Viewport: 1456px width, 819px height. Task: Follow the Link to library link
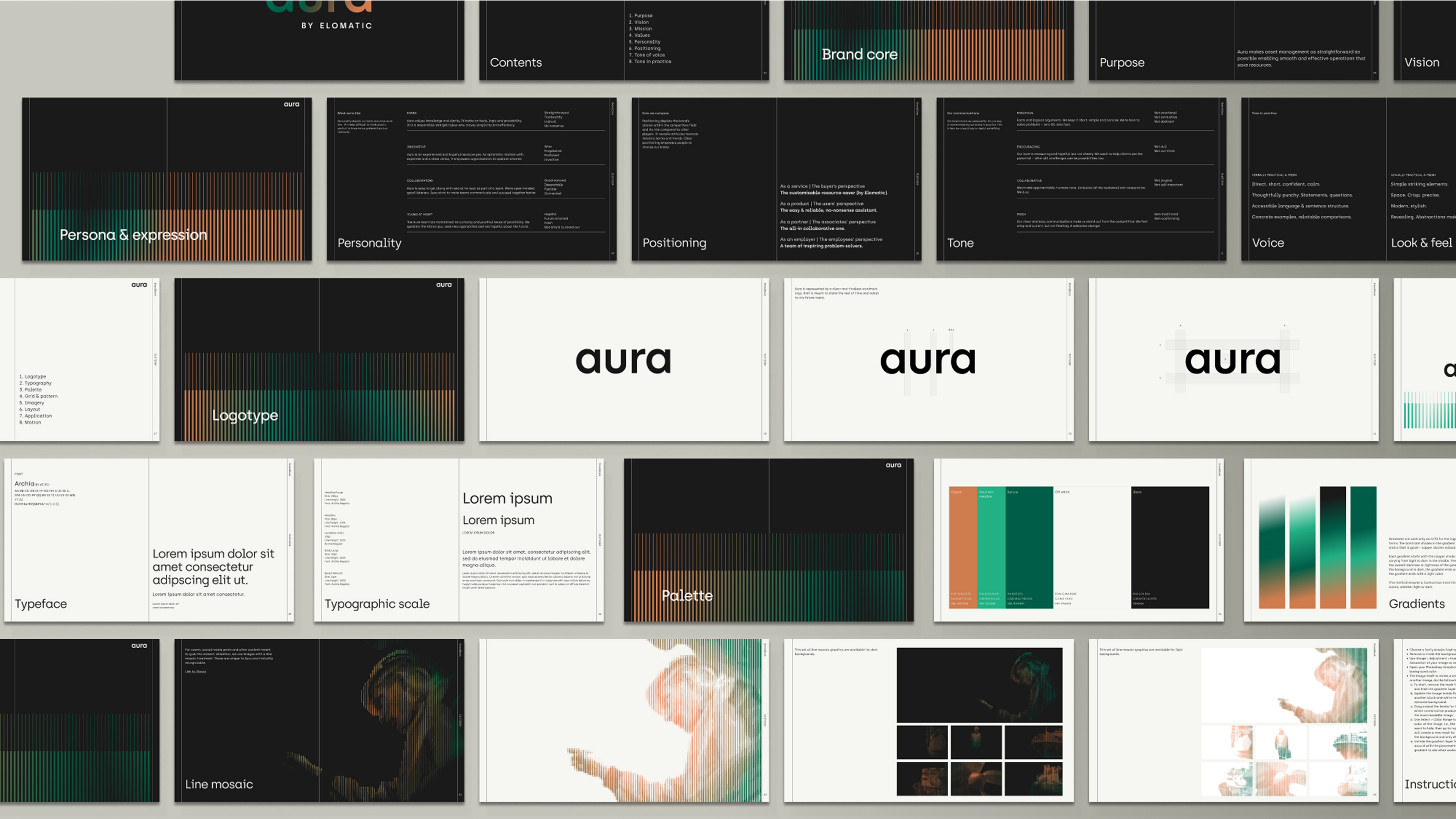pos(196,672)
